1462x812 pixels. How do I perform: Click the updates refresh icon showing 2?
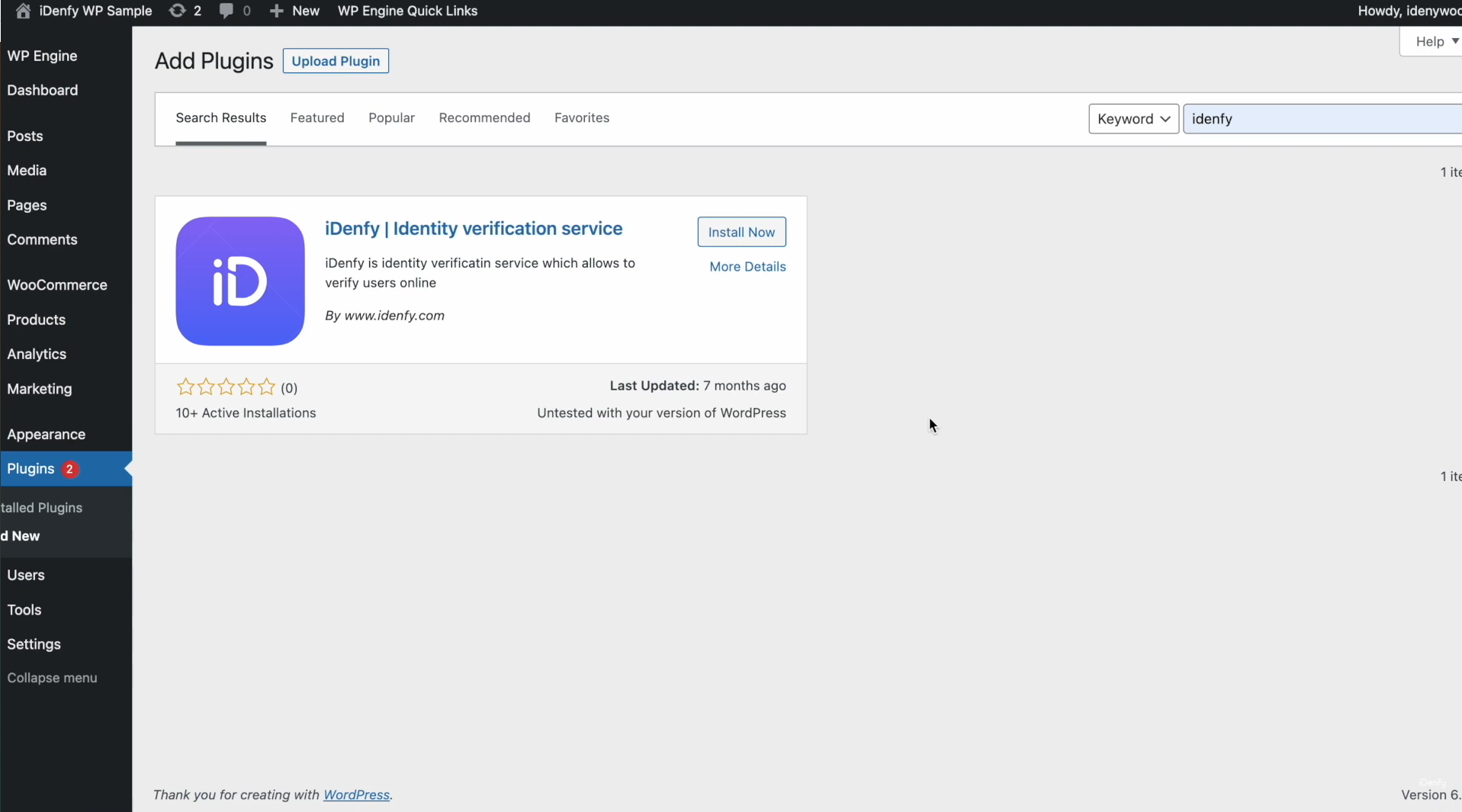tap(178, 11)
